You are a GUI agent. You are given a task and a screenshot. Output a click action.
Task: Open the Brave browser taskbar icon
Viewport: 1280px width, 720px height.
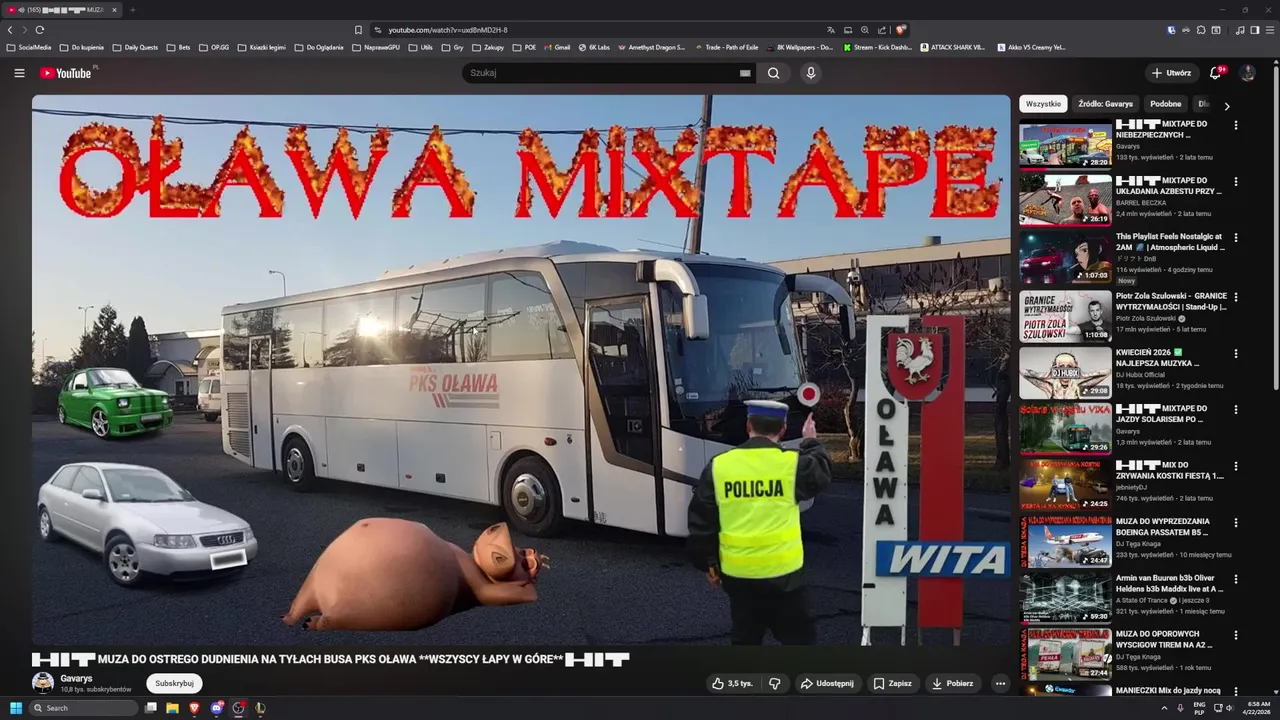pyautogui.click(x=194, y=708)
